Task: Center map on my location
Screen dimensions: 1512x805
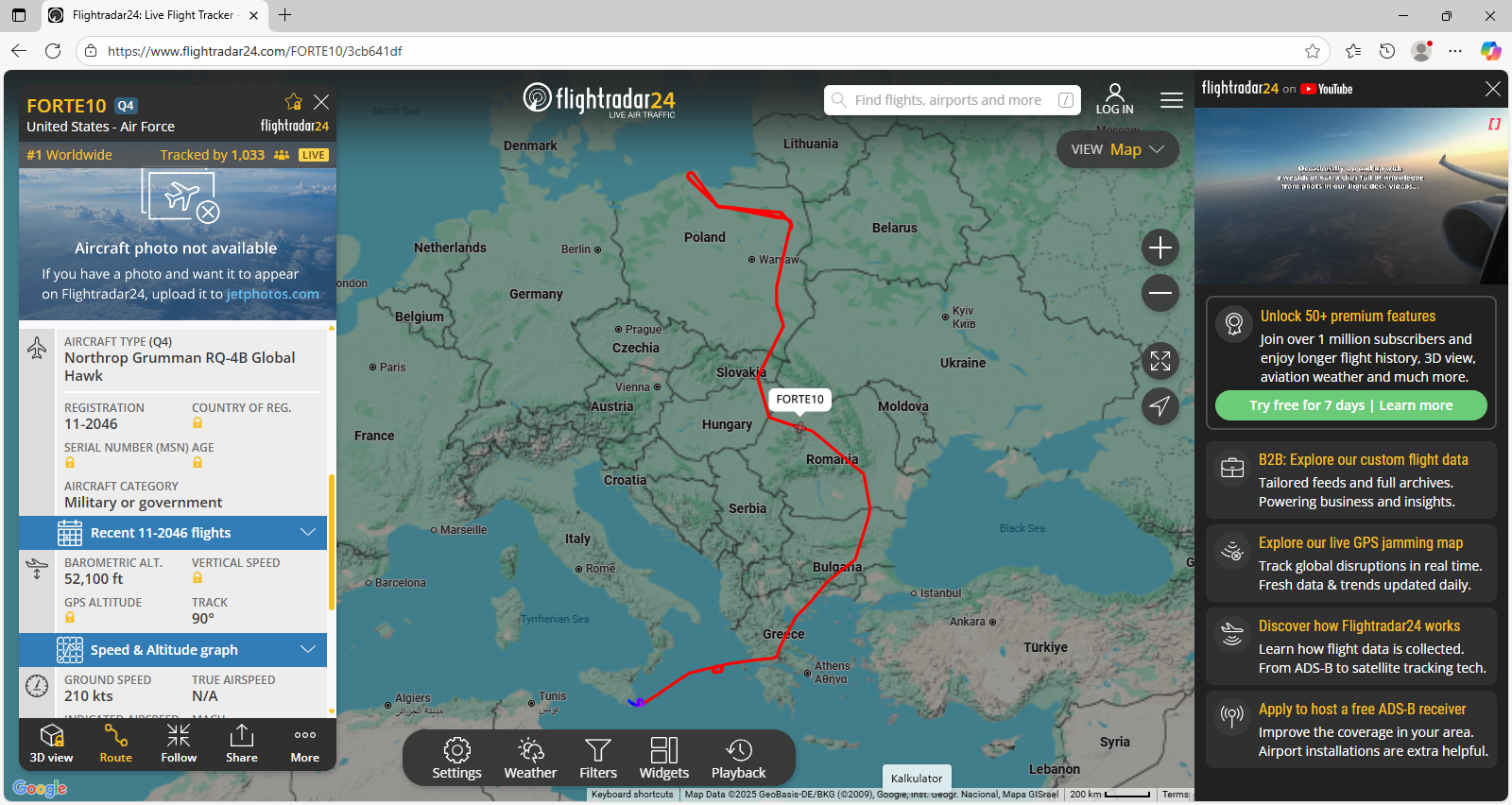Action: click(x=1160, y=406)
